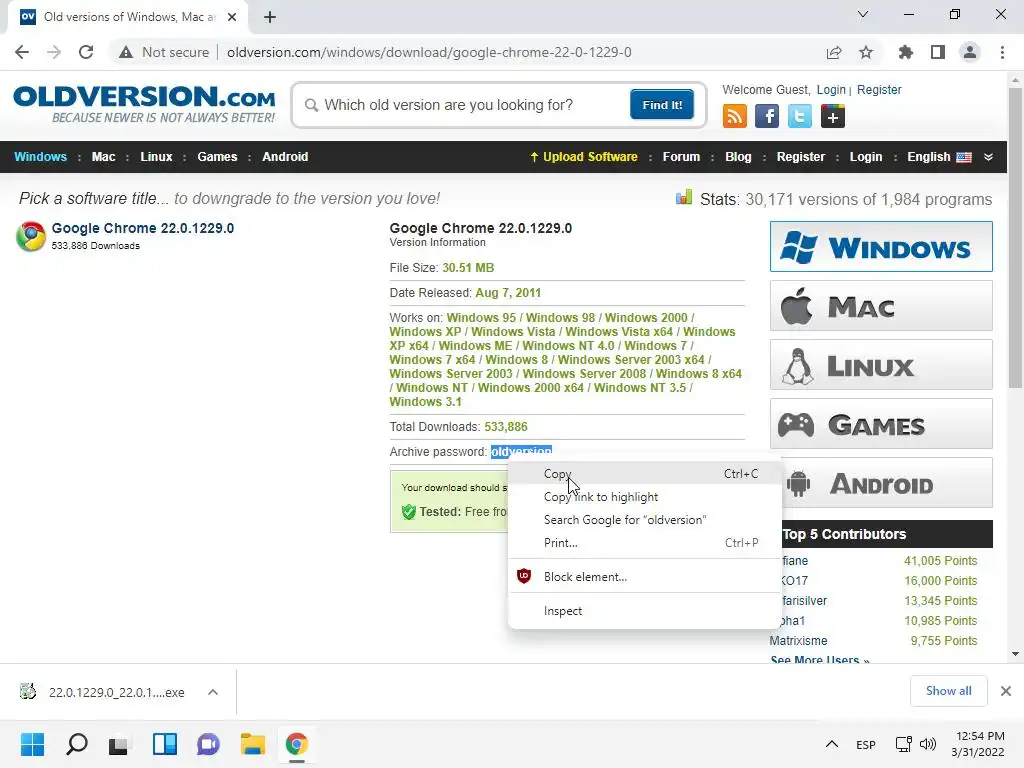Expand the download item options chevron
1024x768 pixels.
pyautogui.click(x=213, y=692)
